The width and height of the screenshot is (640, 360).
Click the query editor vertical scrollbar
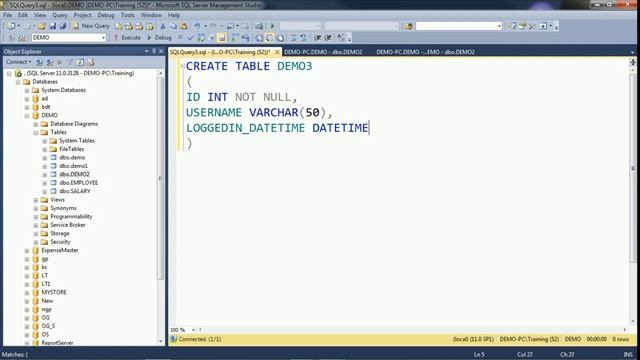(633, 167)
